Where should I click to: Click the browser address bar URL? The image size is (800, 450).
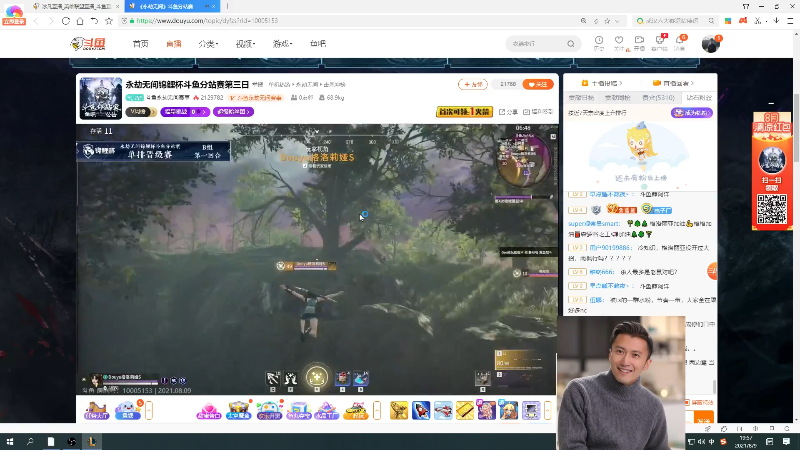pyautogui.click(x=207, y=21)
